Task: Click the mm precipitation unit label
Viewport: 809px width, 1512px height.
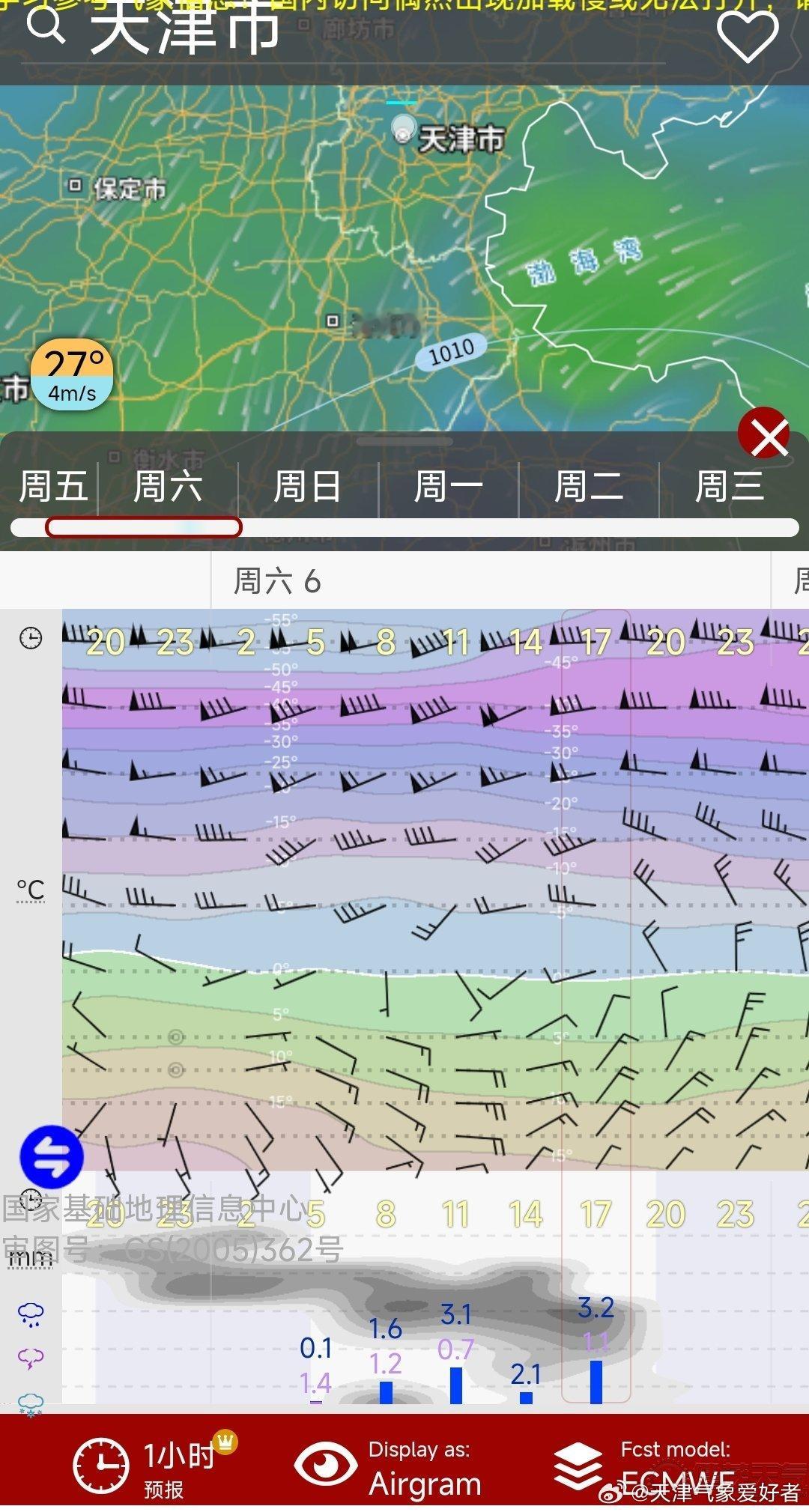Action: click(x=31, y=1259)
